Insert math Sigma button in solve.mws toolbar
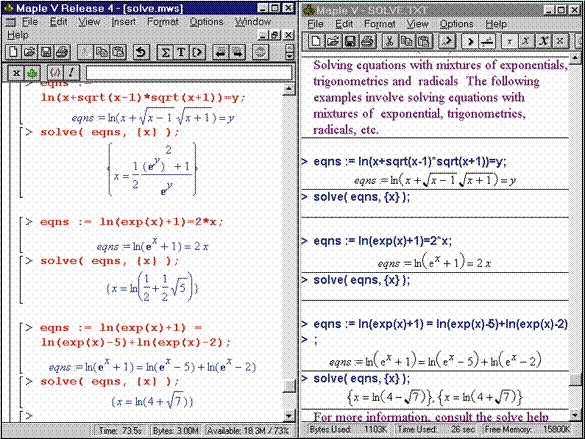585x439 pixels. [165, 52]
